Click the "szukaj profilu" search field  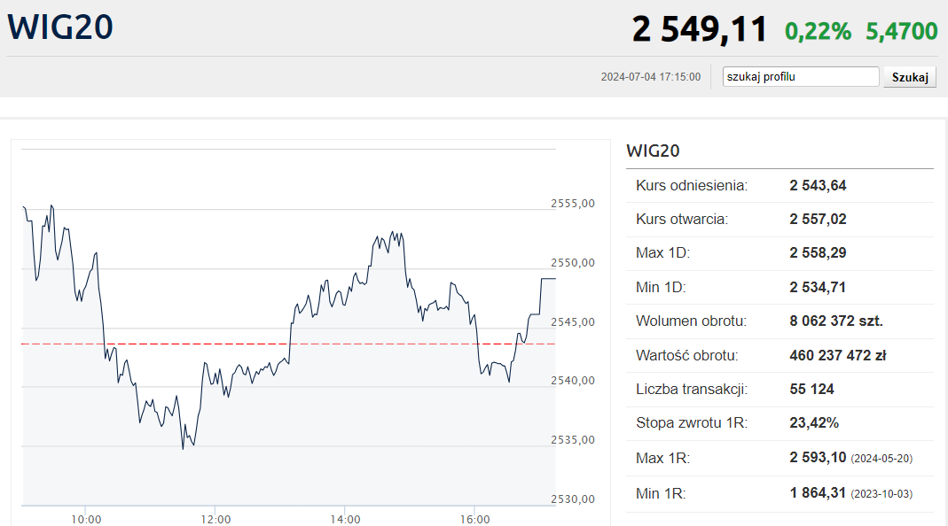(x=800, y=77)
